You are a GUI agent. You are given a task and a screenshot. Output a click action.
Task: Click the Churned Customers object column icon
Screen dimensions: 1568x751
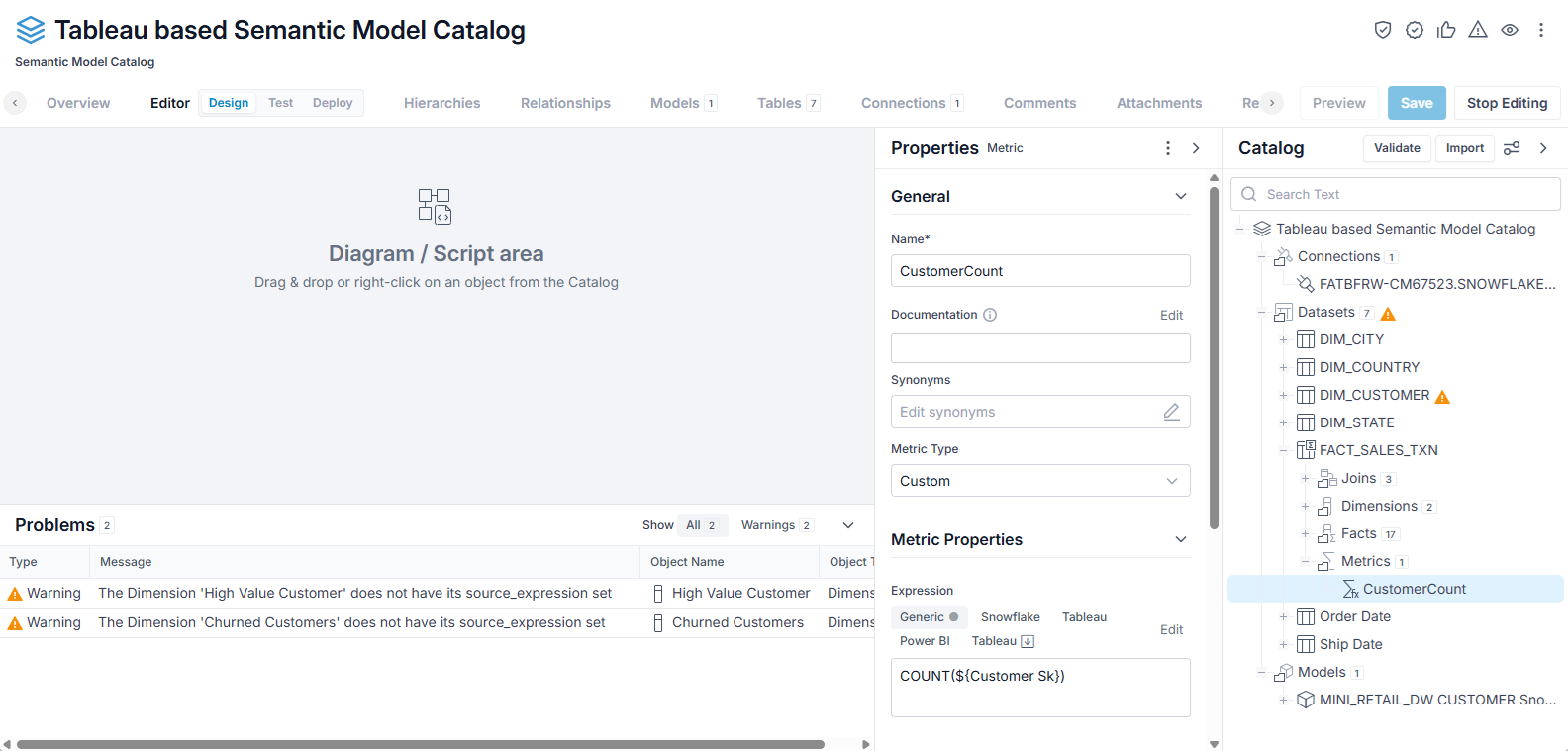(658, 623)
